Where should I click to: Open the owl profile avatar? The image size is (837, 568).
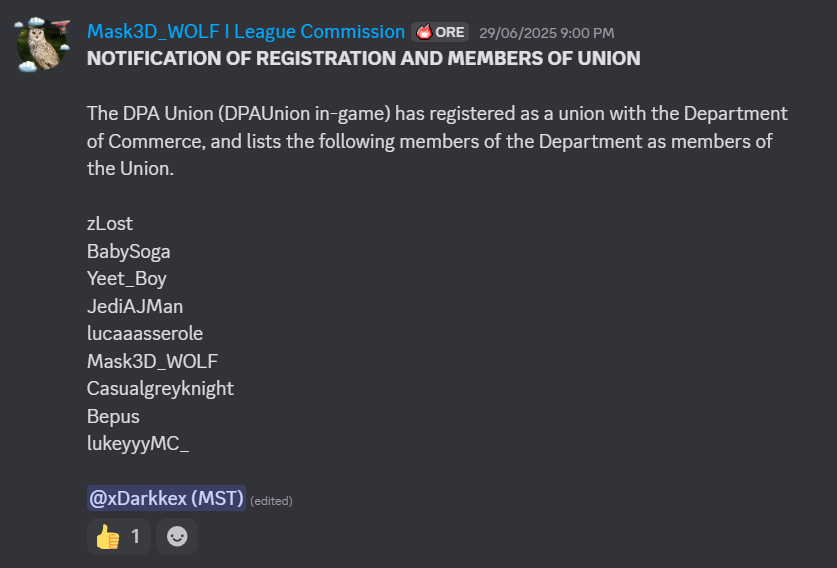(43, 45)
